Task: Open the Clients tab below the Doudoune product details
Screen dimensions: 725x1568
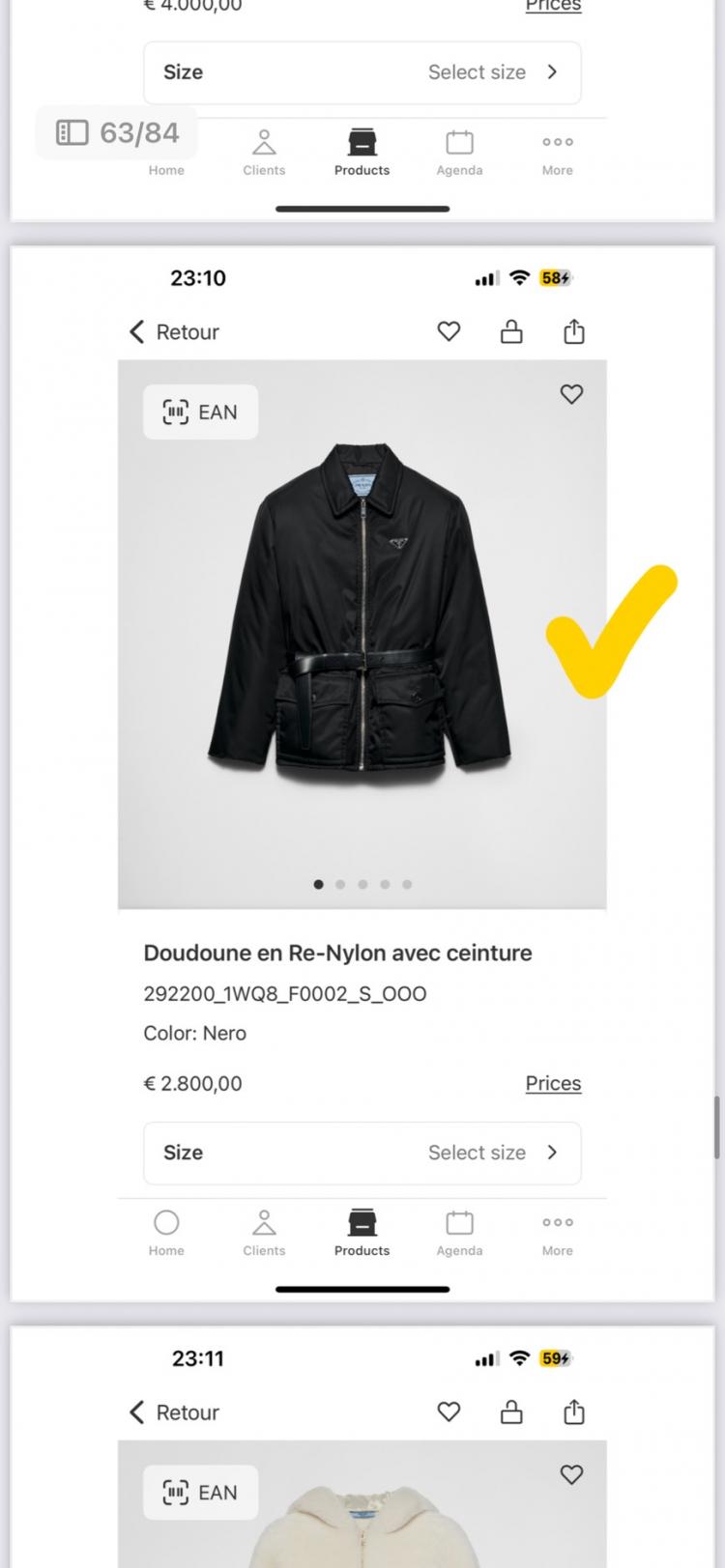Action: 264,1233
